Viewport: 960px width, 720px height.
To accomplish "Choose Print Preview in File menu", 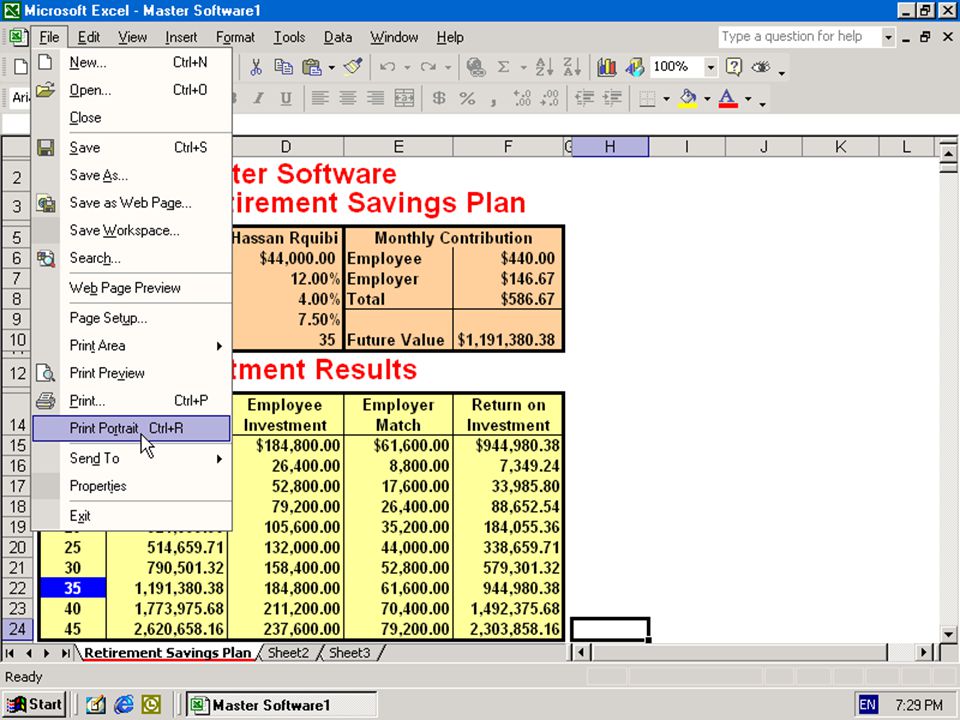I will pyautogui.click(x=131, y=373).
